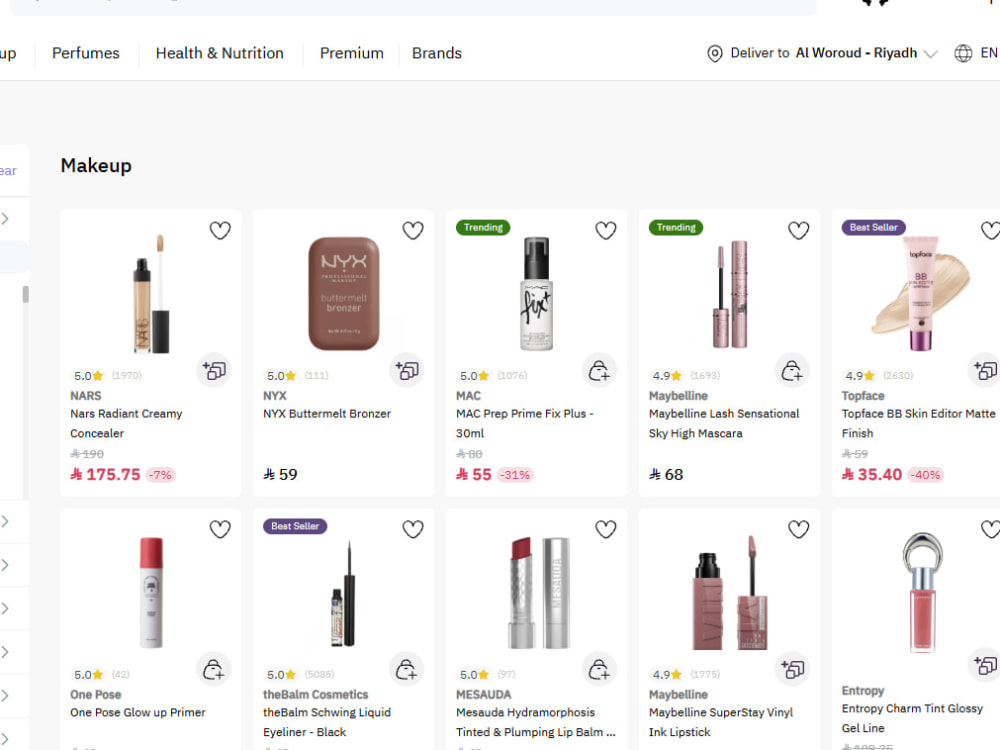Click Best Seller badge on theBalm eyeliner

coord(295,526)
